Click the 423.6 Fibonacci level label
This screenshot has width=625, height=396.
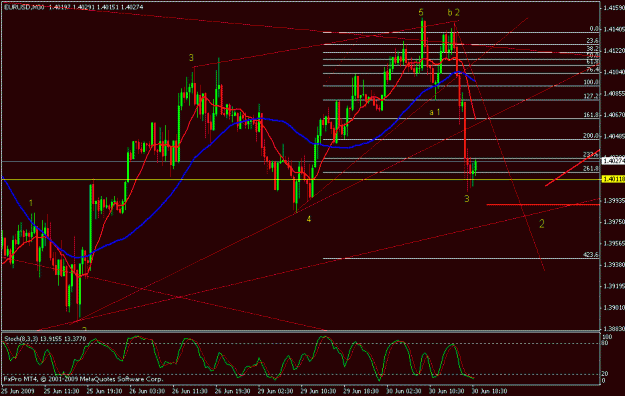[x=591, y=254]
